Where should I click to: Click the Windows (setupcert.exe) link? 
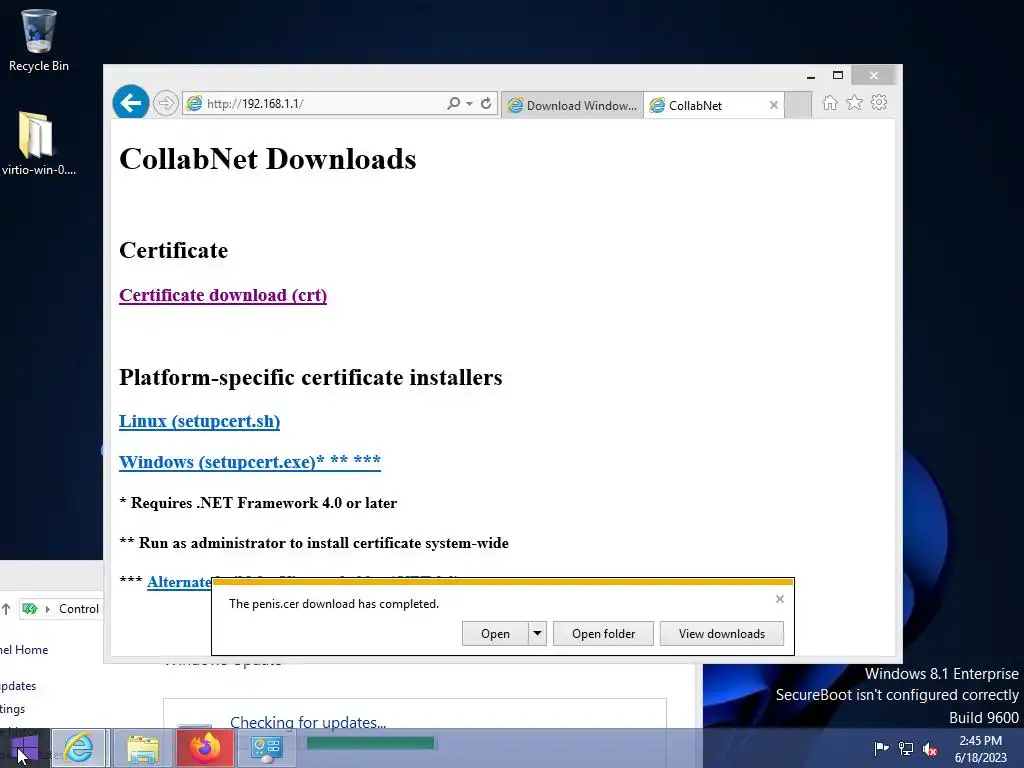click(249, 462)
